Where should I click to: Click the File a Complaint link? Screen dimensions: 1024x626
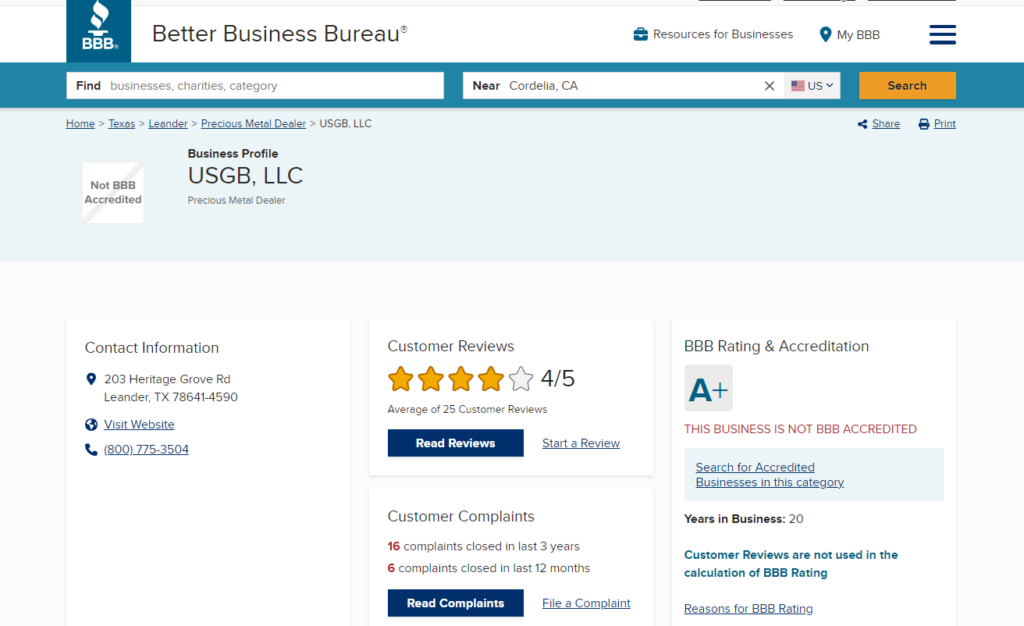coord(586,603)
